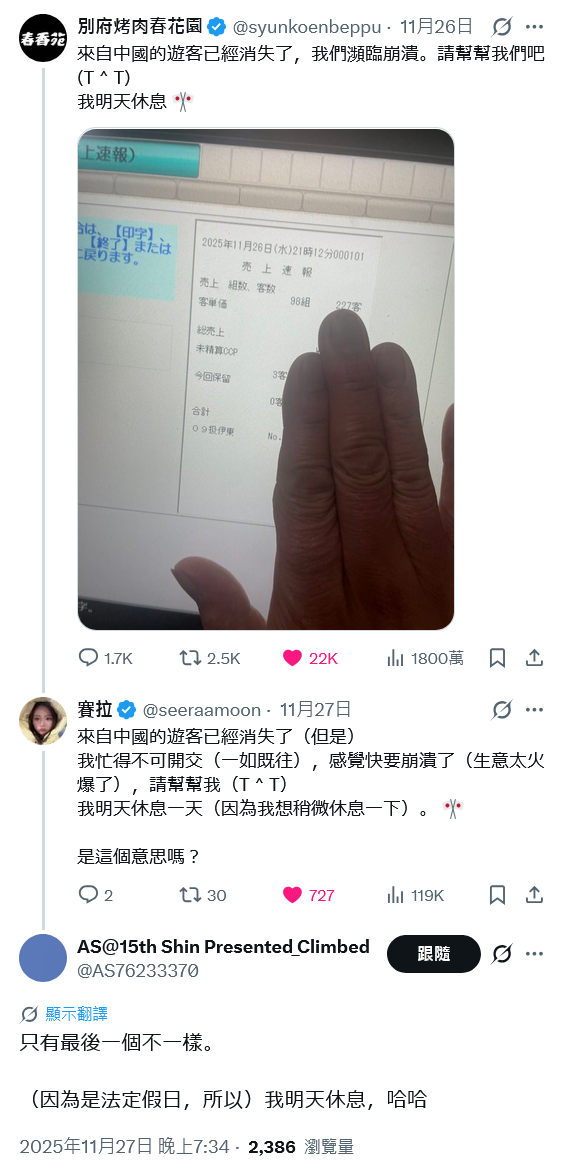
Task: View analytics showing 1800萬 views
Action: (425, 657)
